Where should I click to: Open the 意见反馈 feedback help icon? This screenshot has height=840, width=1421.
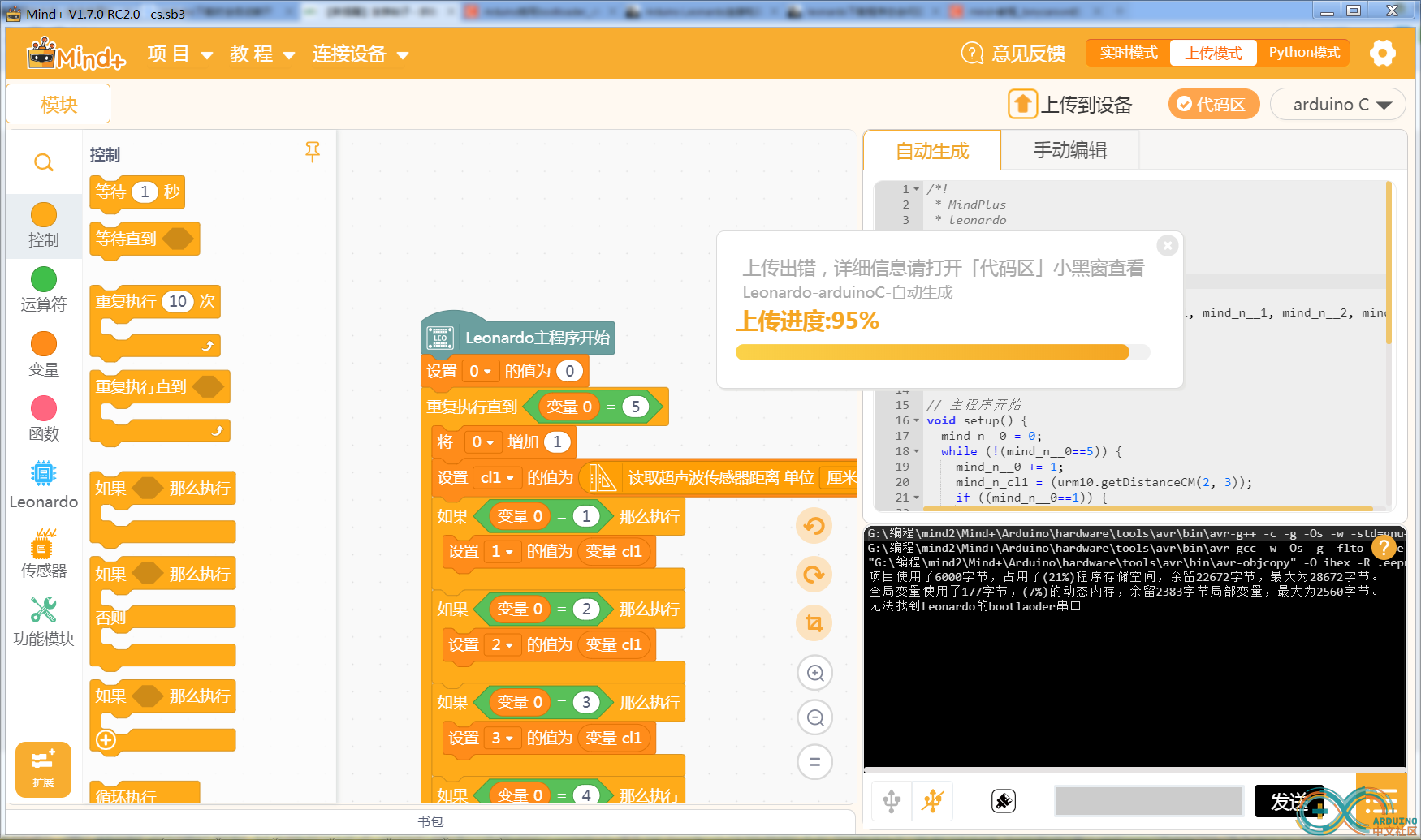tap(972, 54)
